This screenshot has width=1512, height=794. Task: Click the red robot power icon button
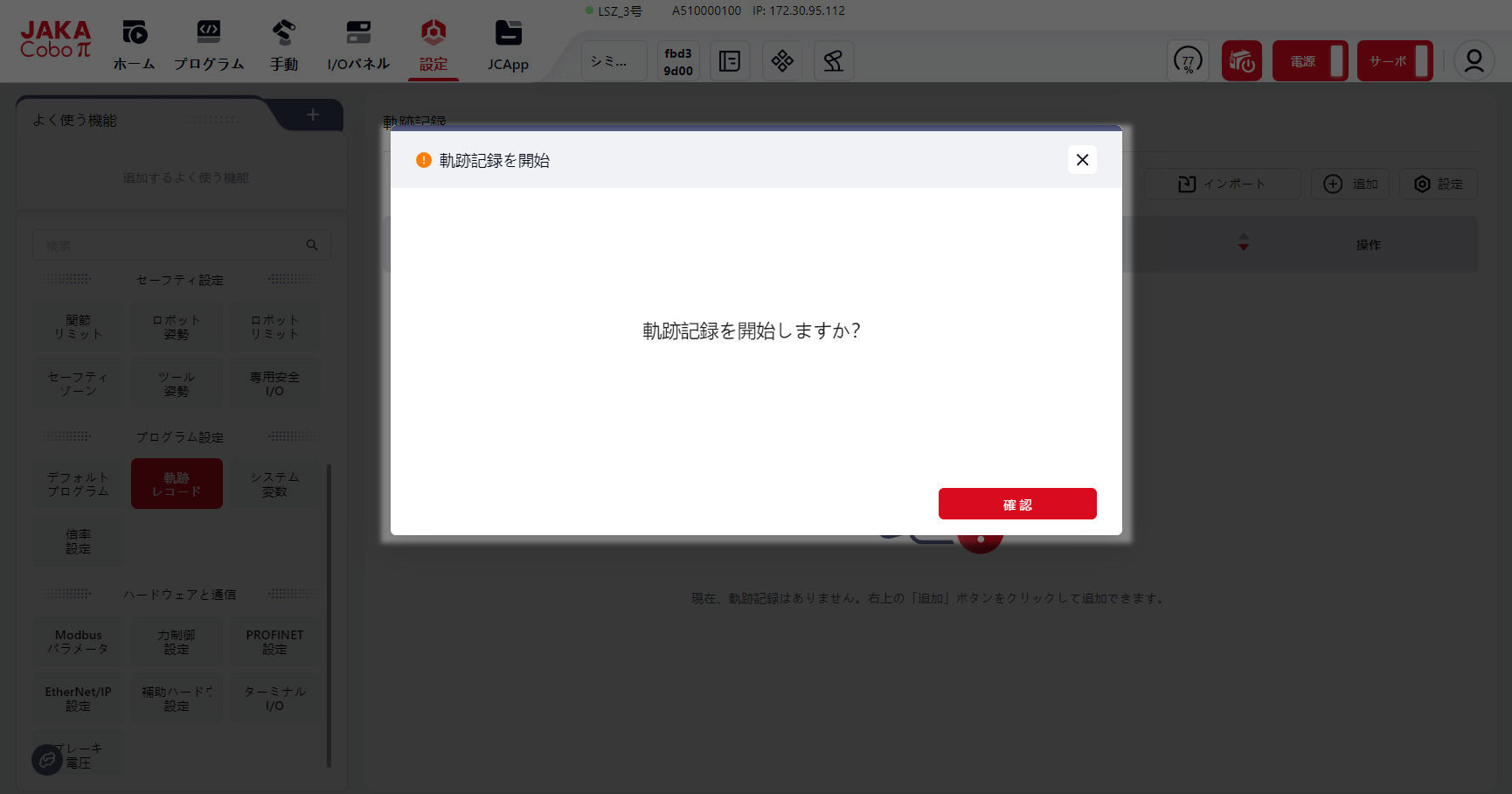(x=1241, y=61)
